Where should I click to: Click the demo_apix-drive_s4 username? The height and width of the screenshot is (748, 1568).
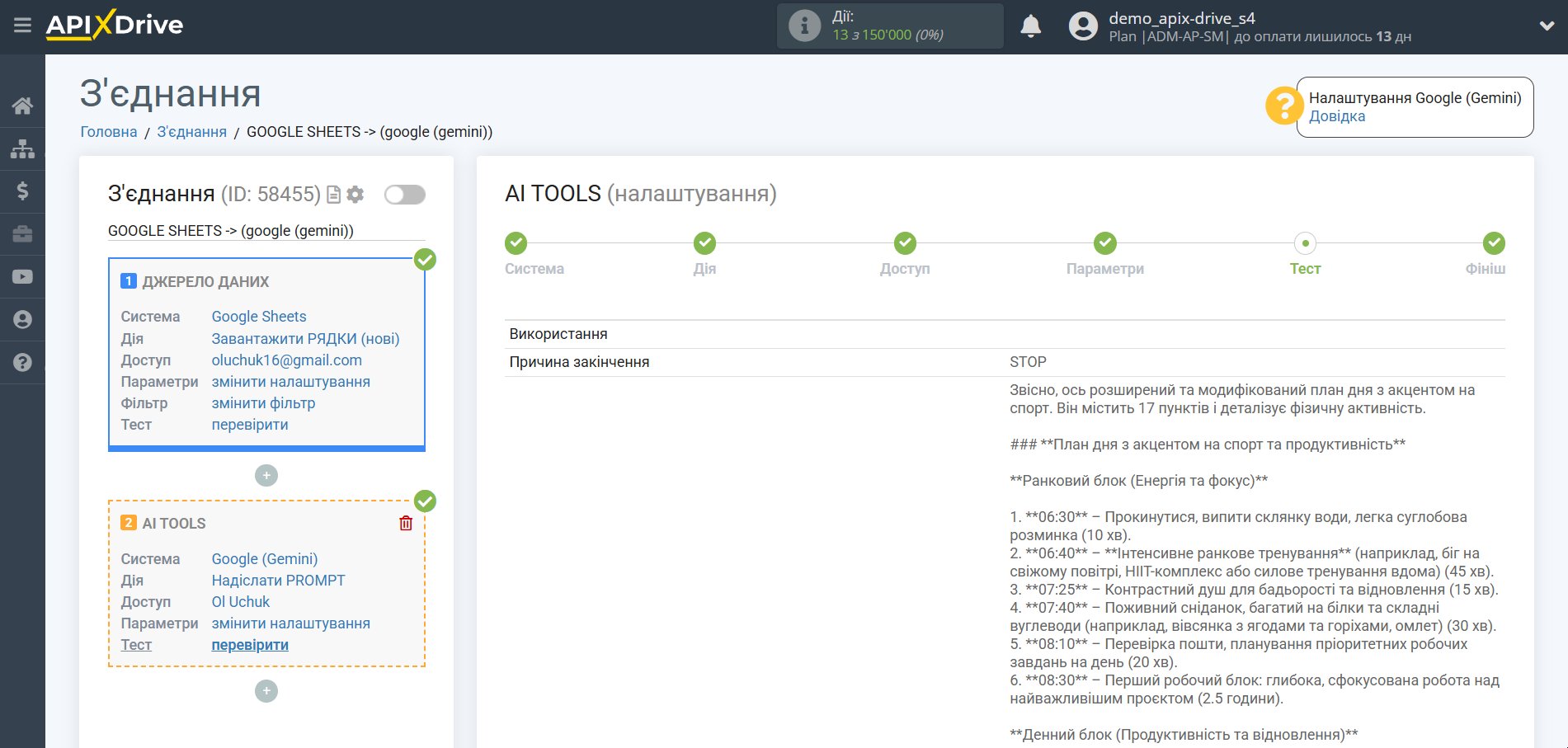(x=1182, y=18)
